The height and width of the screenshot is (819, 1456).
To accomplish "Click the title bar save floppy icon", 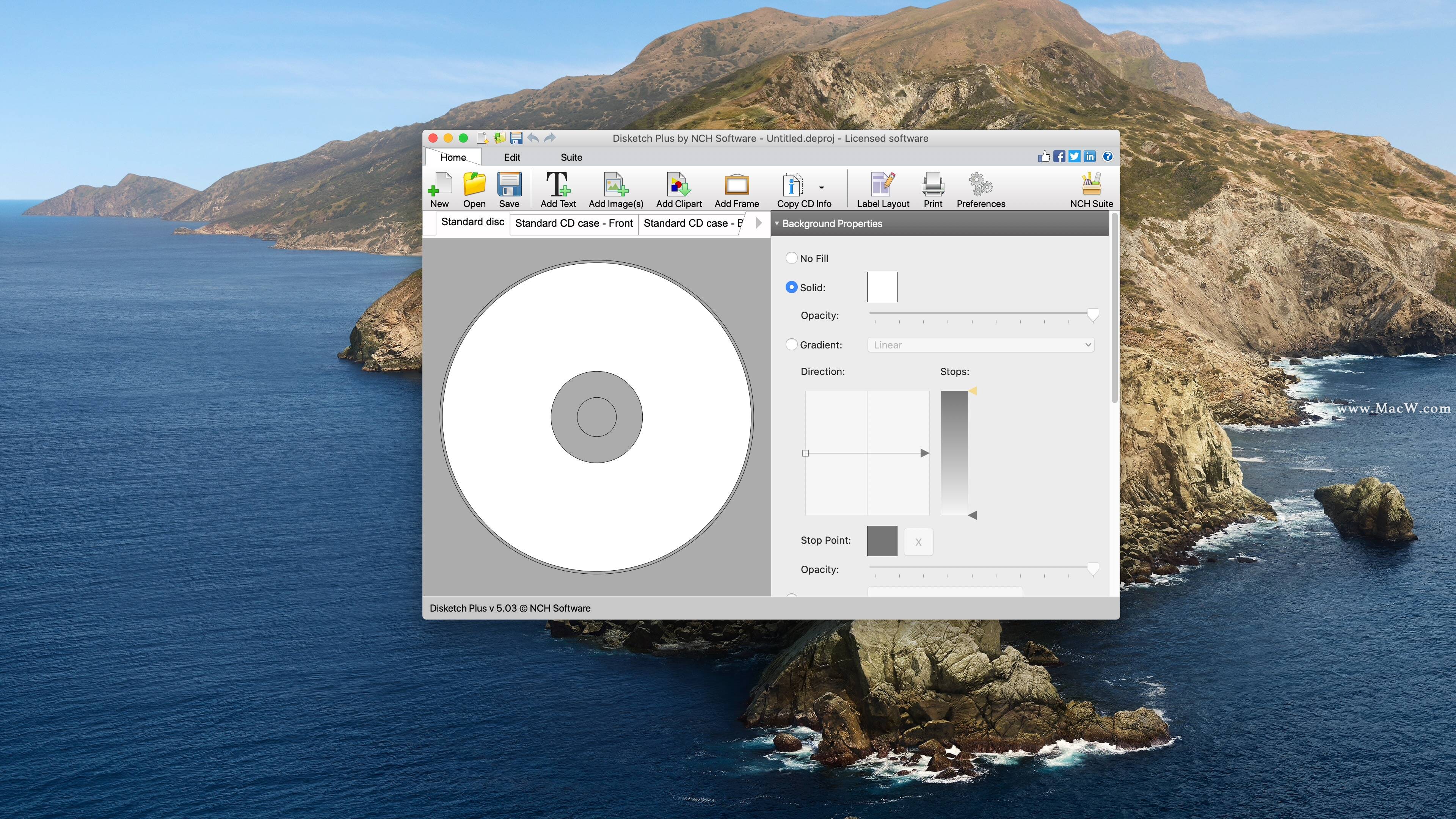I will (516, 138).
